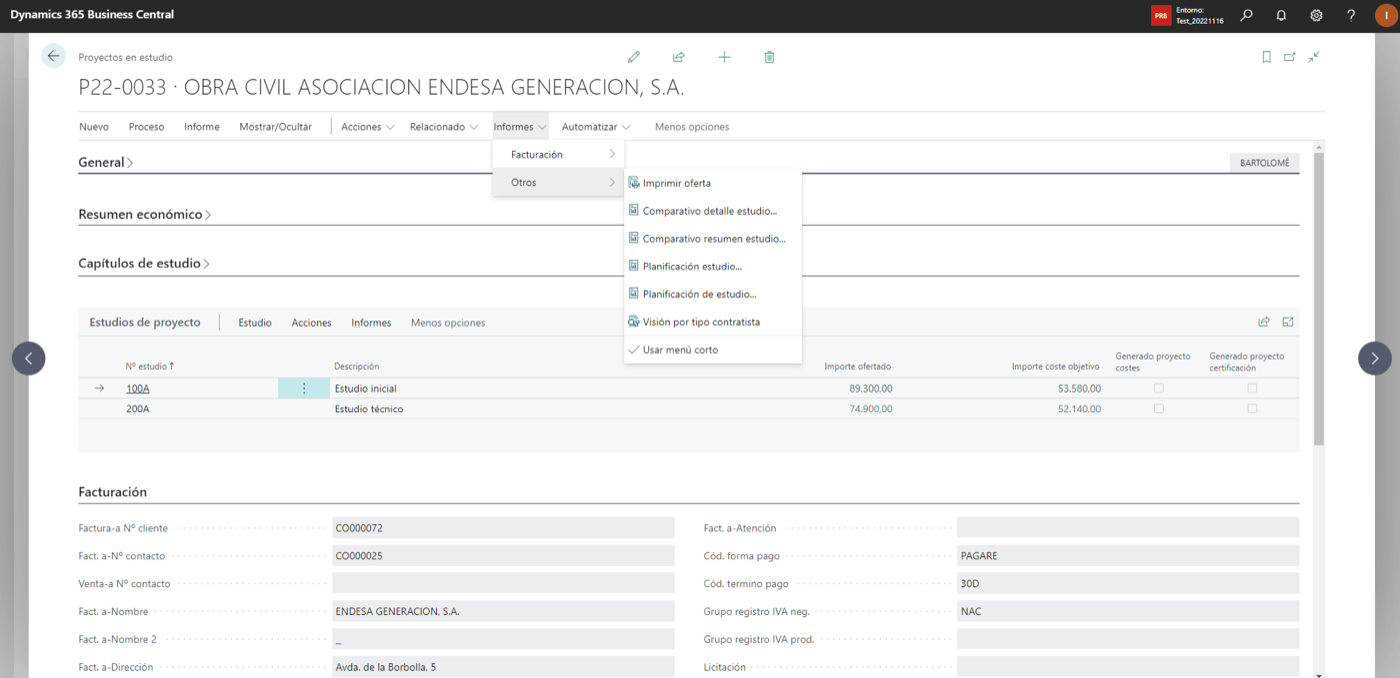Click Descripción column header
The height and width of the screenshot is (678, 1400).
tap(356, 366)
